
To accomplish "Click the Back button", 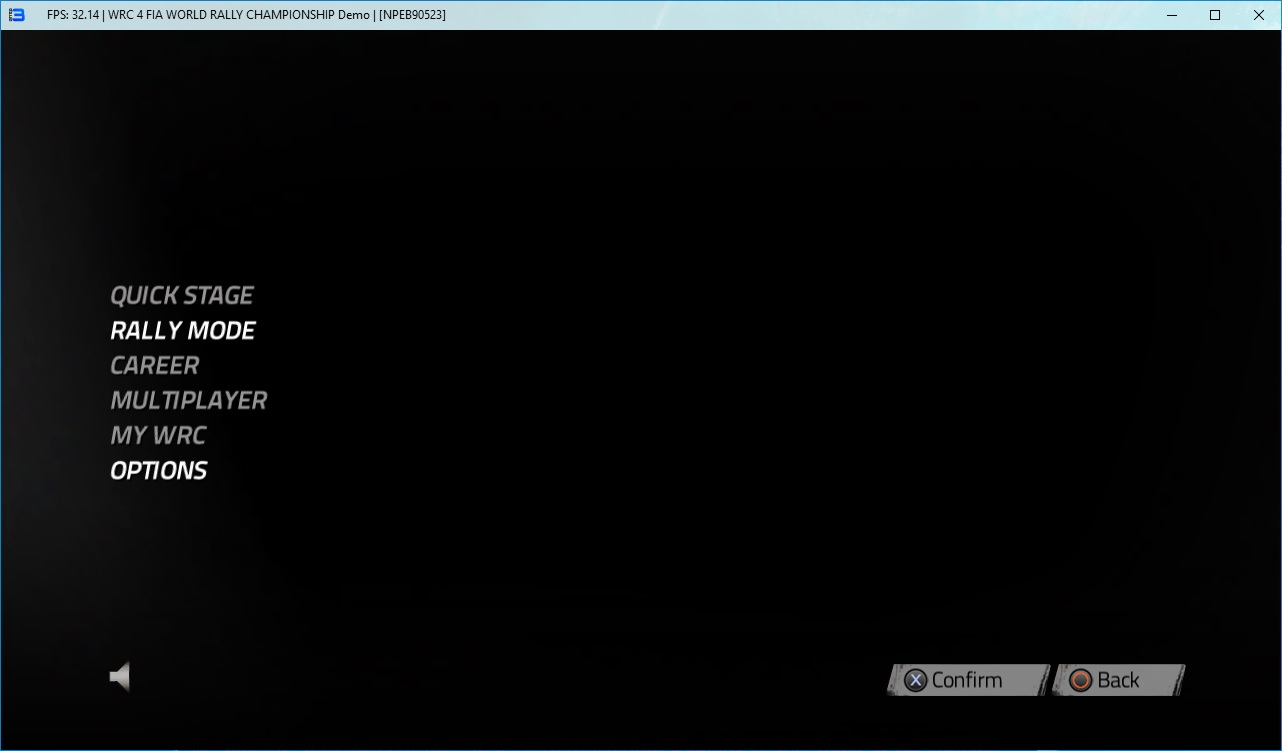I will [1119, 680].
